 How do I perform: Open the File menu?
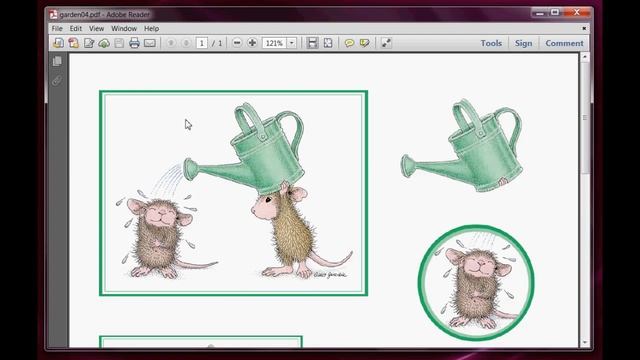tap(57, 29)
